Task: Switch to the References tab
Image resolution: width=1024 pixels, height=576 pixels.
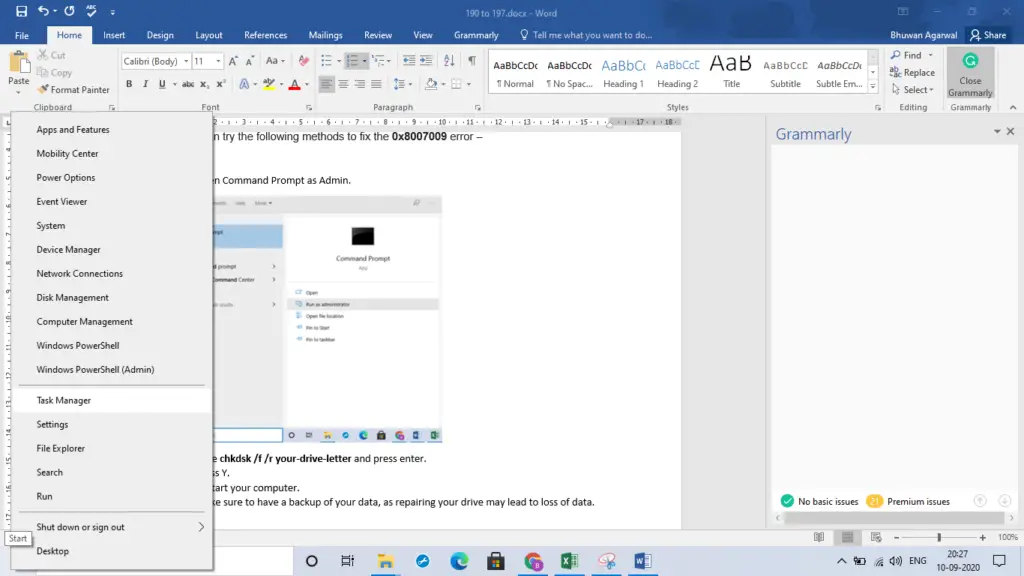Action: [x=265, y=35]
